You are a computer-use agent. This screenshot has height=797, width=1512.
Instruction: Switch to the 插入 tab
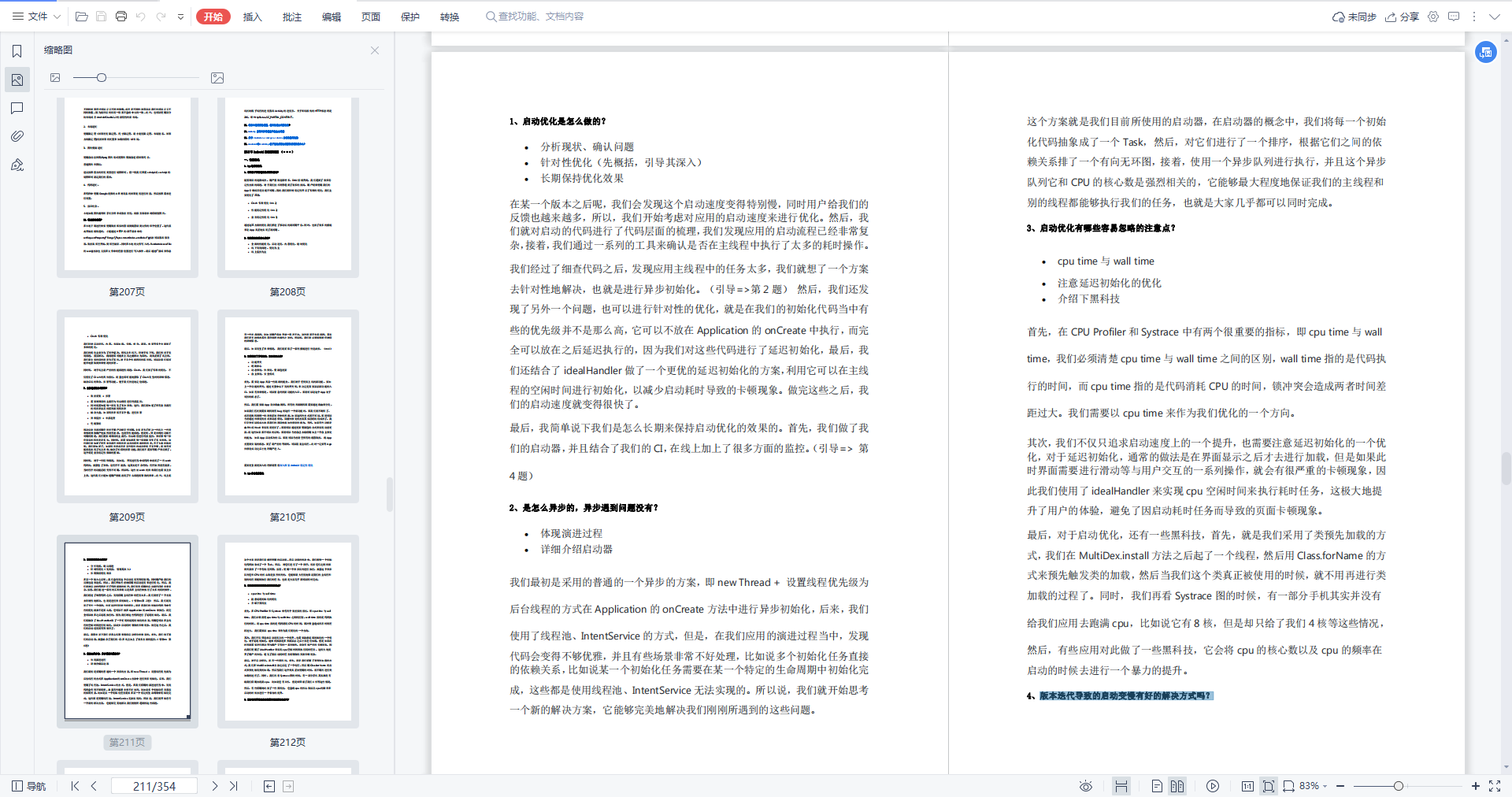click(x=253, y=17)
